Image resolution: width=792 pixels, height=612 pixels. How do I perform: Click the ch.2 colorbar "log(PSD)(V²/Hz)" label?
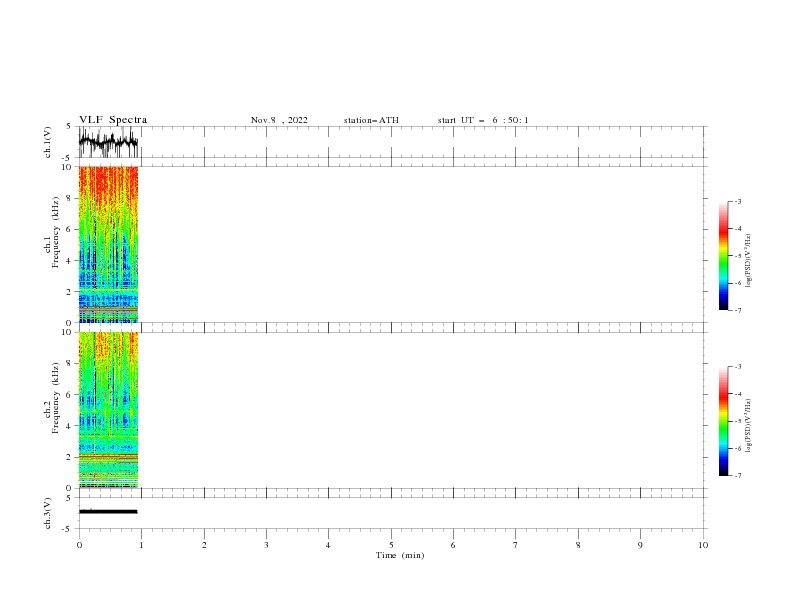(x=748, y=426)
